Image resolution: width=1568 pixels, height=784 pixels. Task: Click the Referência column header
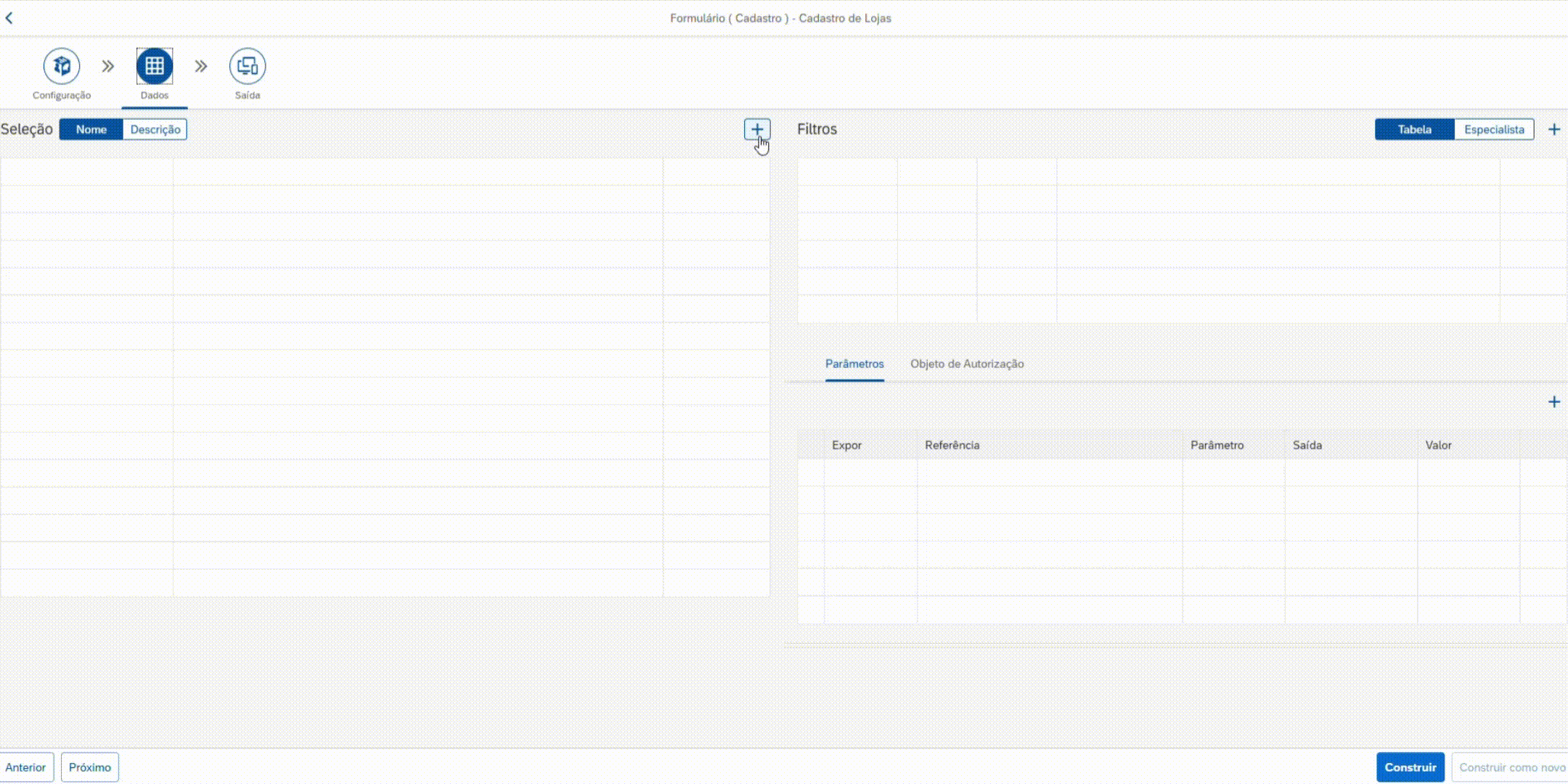[952, 445]
